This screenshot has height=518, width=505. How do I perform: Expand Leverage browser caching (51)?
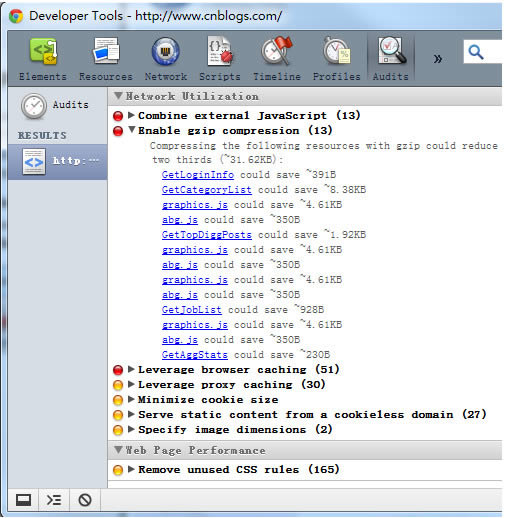click(131, 369)
